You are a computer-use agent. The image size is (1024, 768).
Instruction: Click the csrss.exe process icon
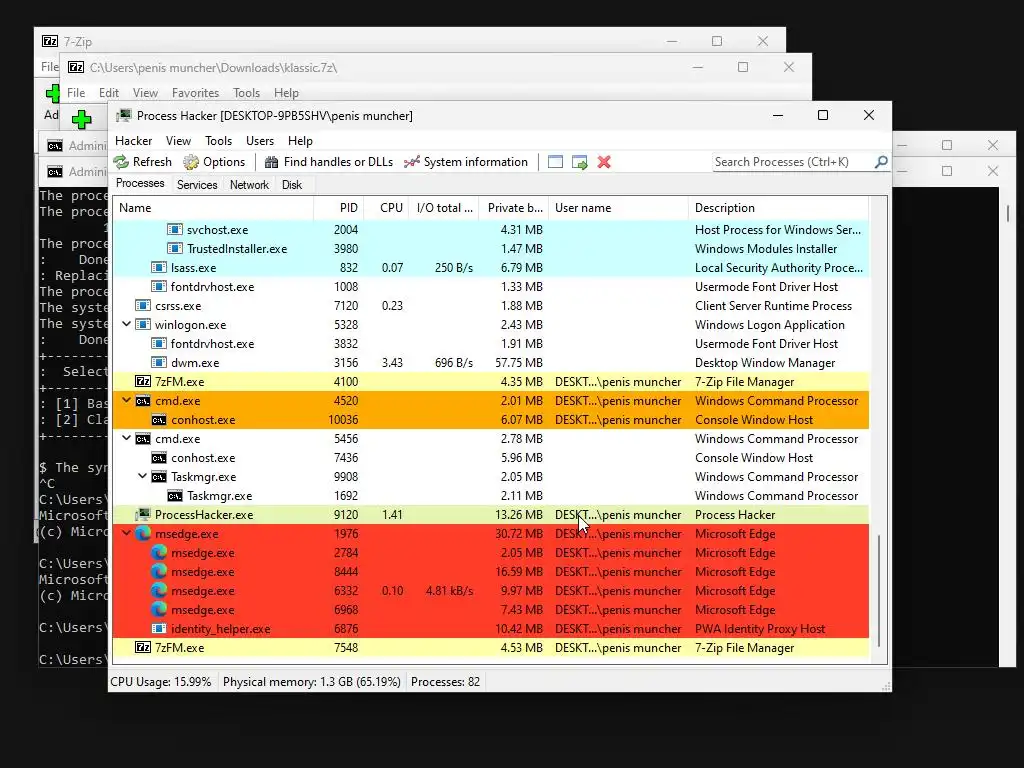coord(142,305)
